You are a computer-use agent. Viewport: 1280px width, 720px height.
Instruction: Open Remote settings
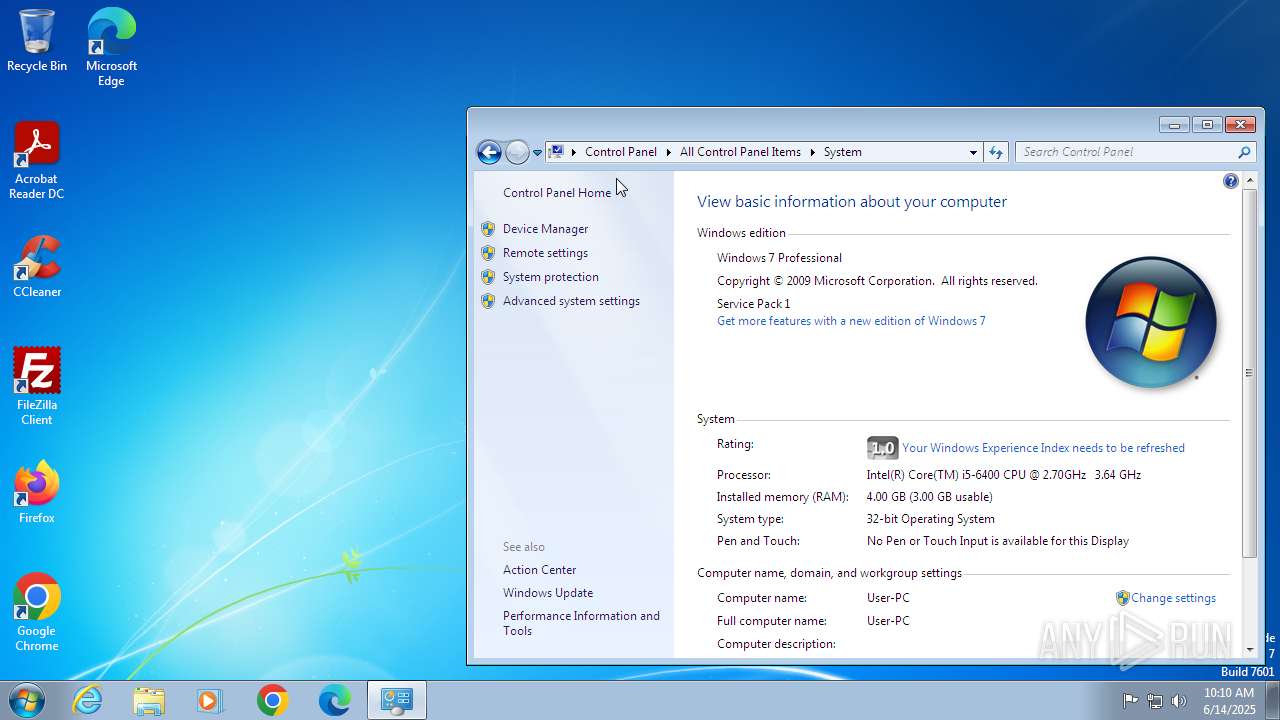pos(545,253)
